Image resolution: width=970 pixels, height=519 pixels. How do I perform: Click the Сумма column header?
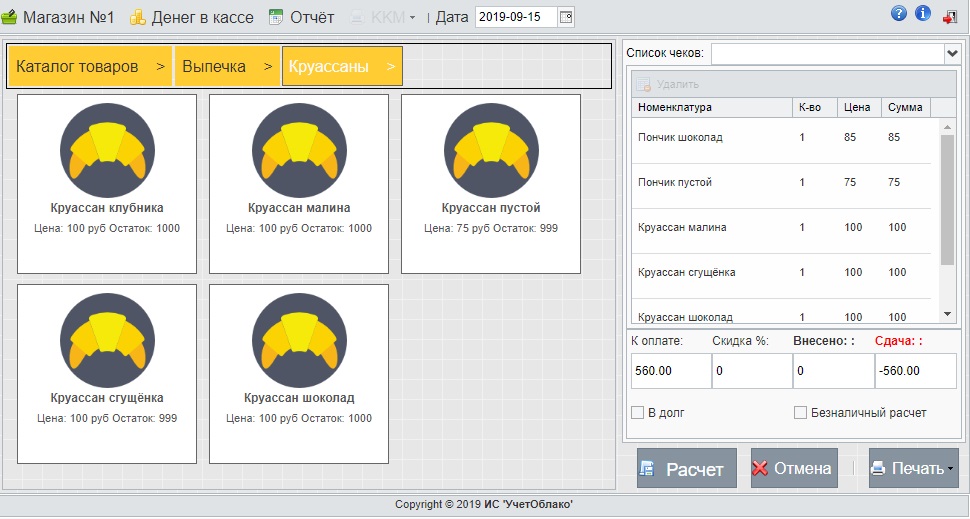906,107
